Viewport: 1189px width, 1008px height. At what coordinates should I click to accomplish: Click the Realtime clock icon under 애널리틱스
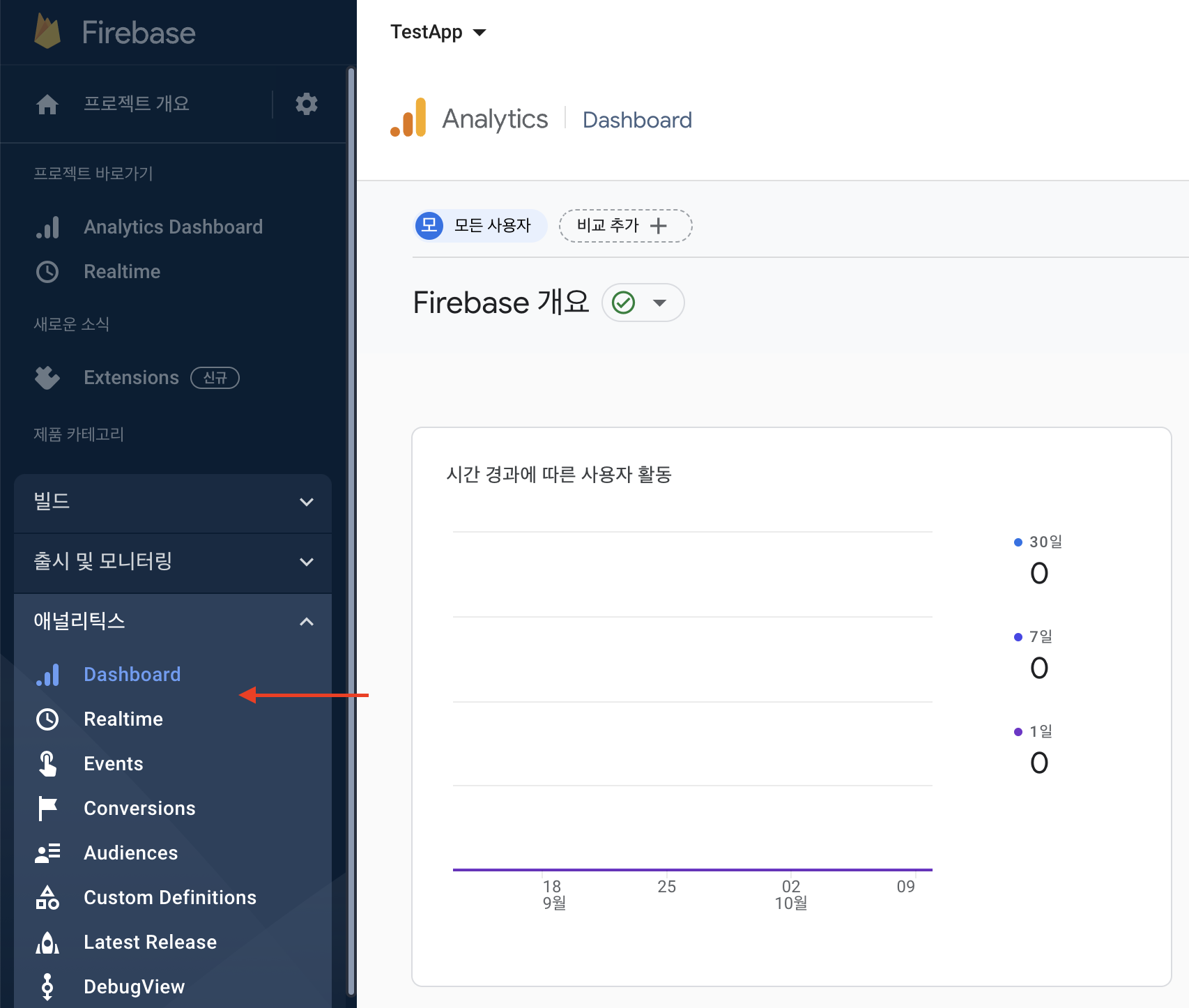click(x=47, y=719)
